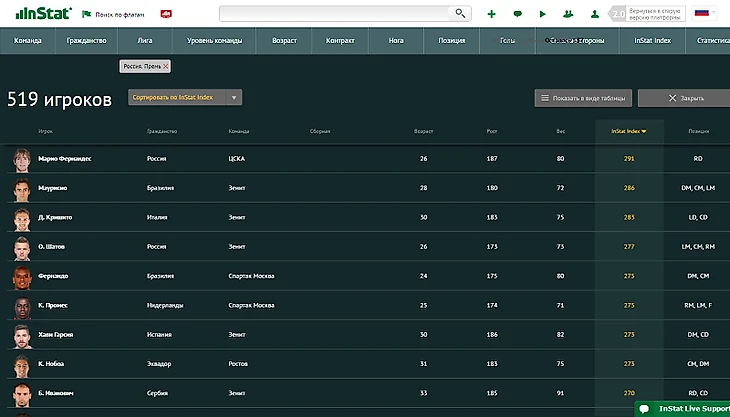Open the Russian flag language selector

pos(701,14)
